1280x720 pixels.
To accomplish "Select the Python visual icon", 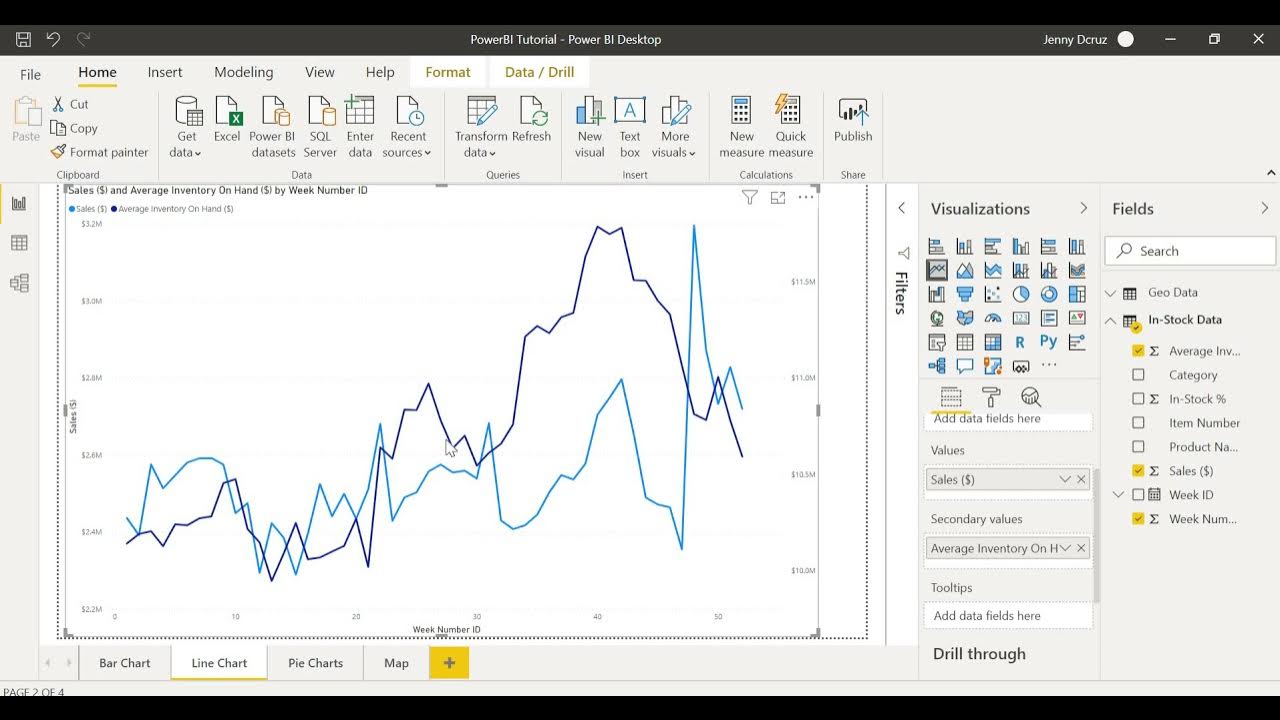I will (1049, 342).
